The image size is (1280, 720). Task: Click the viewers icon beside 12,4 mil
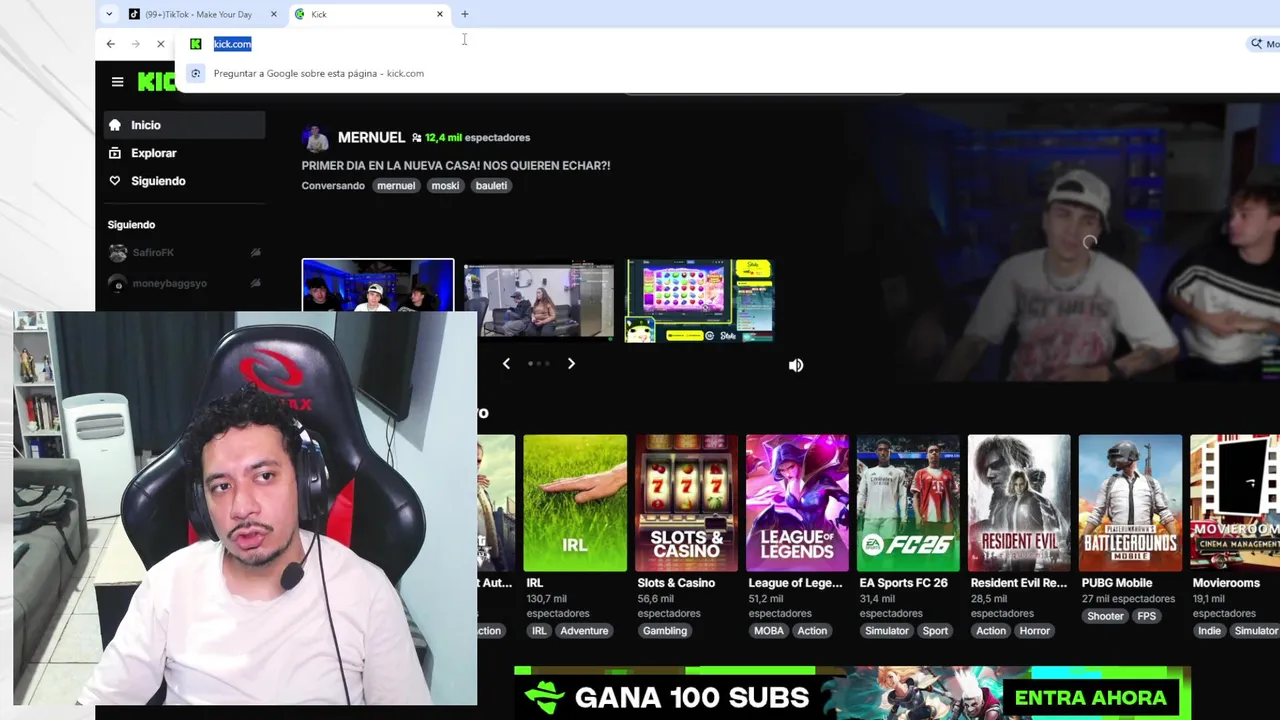(x=417, y=138)
